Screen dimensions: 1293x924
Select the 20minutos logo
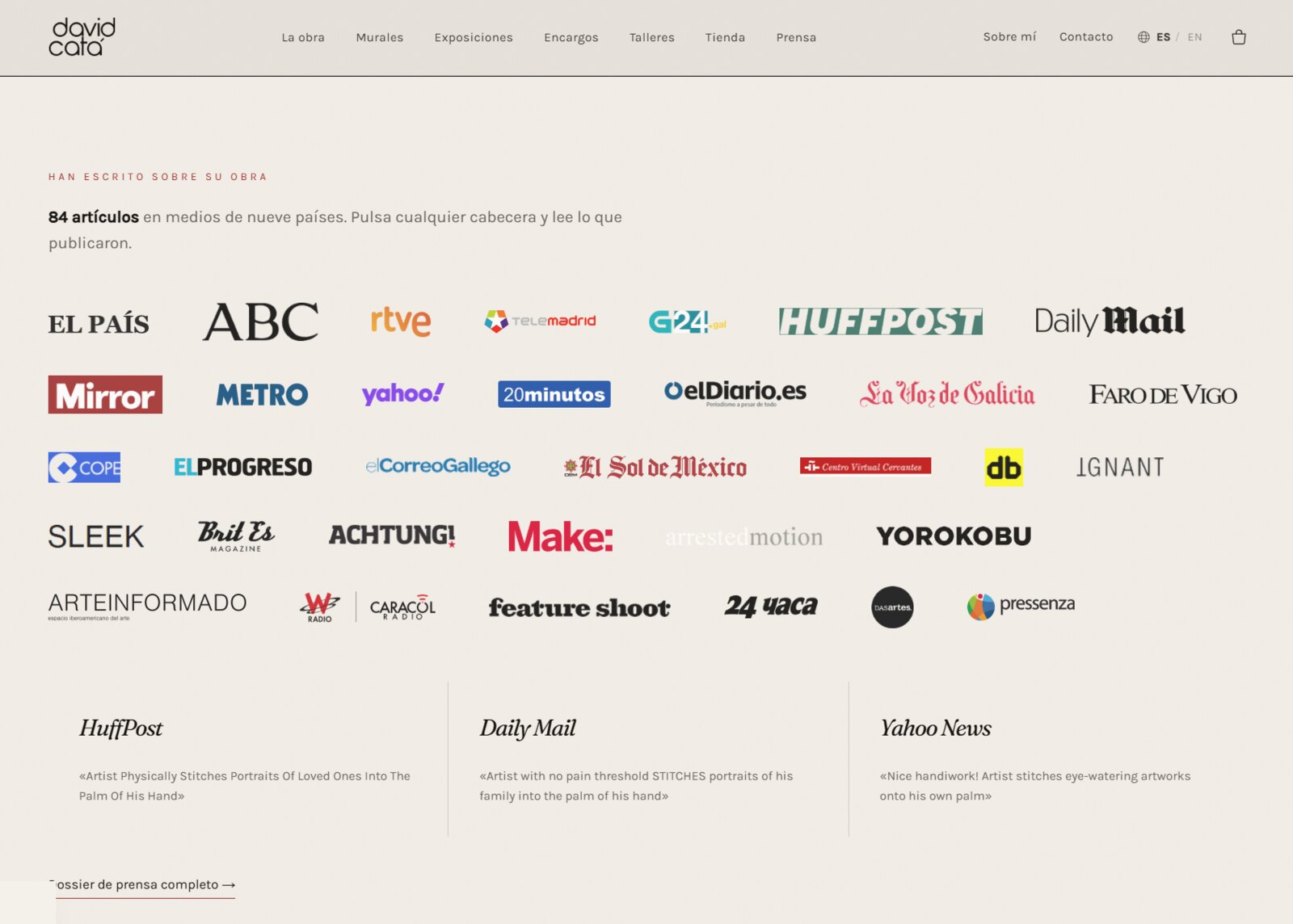tap(554, 394)
